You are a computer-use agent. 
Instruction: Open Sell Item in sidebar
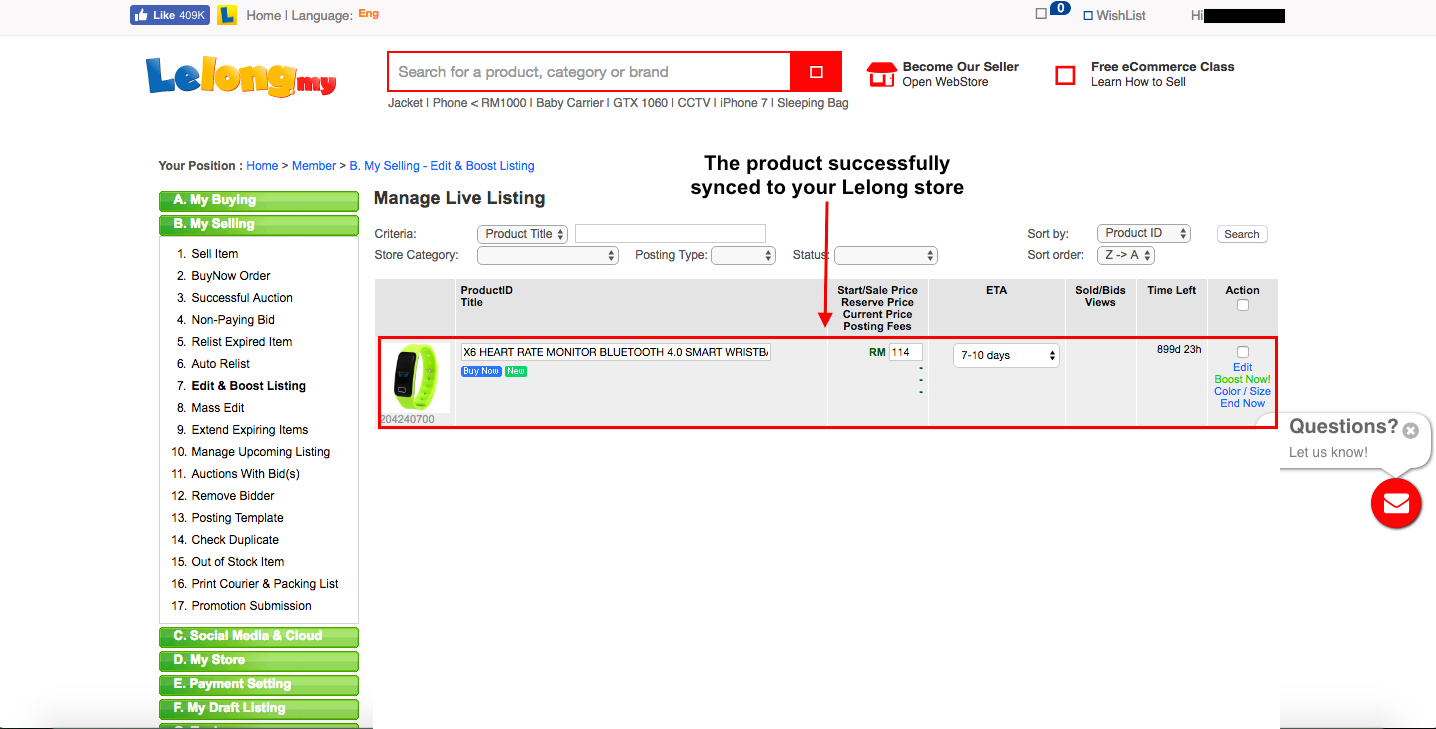(215, 254)
